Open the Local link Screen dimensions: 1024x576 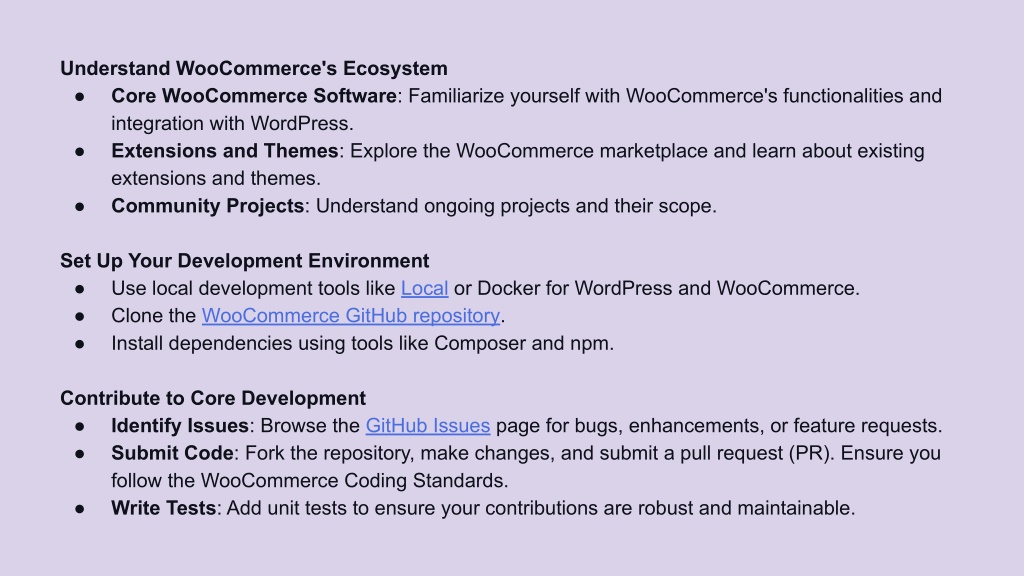coord(424,288)
